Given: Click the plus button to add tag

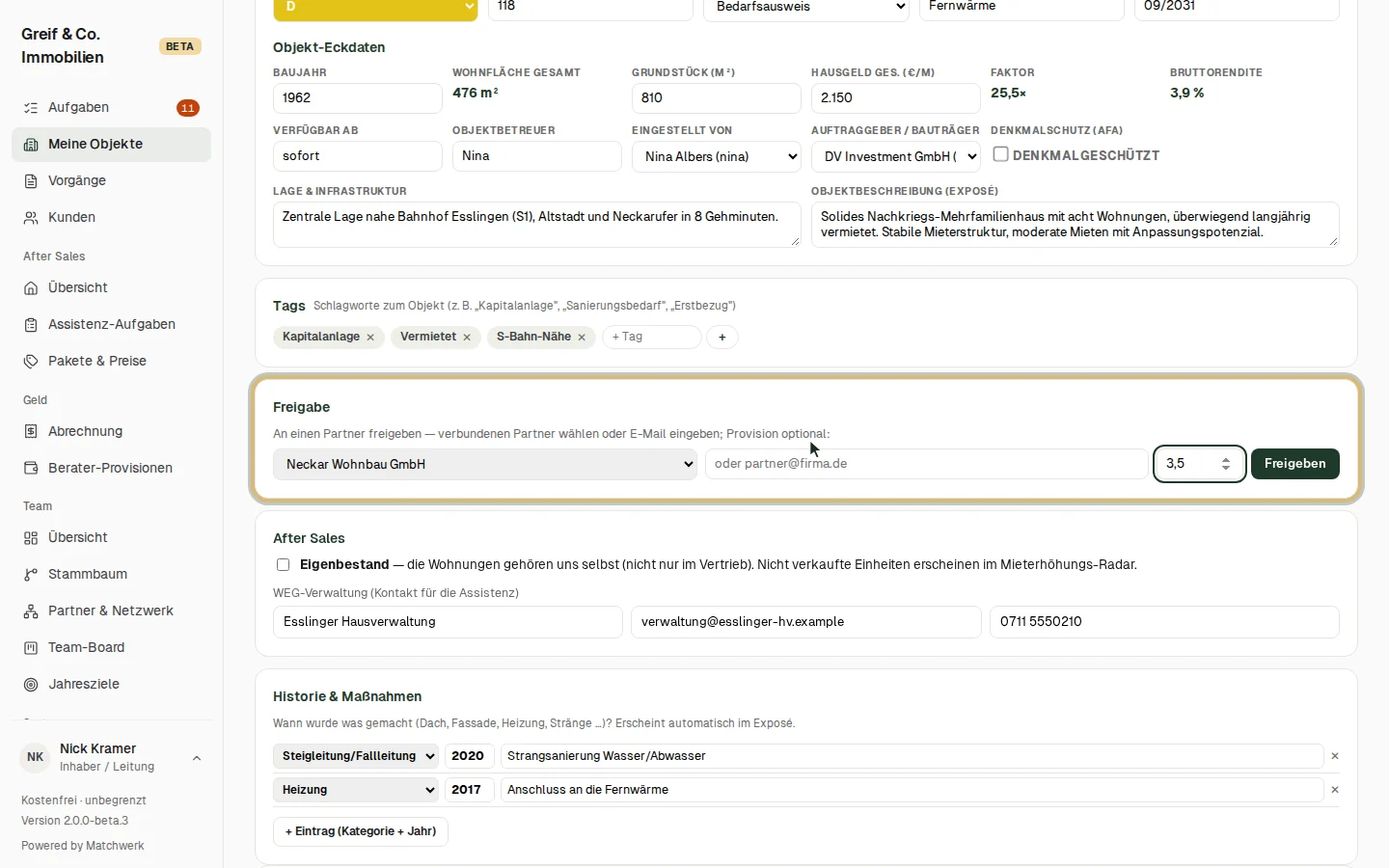Looking at the screenshot, I should [722, 338].
